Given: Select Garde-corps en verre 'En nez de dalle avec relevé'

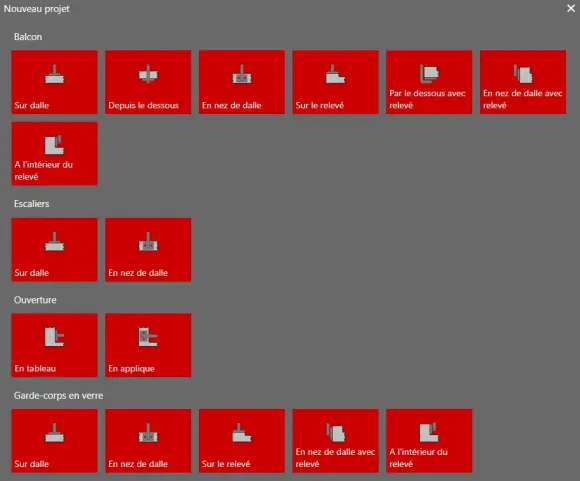Looking at the screenshot, I should [335, 441].
